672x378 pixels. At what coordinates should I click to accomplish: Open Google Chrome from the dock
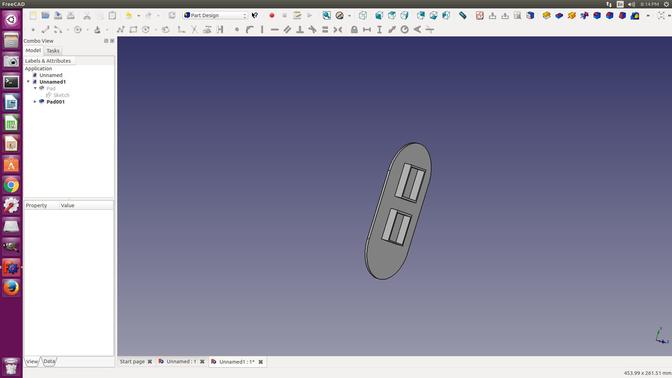pos(11,186)
